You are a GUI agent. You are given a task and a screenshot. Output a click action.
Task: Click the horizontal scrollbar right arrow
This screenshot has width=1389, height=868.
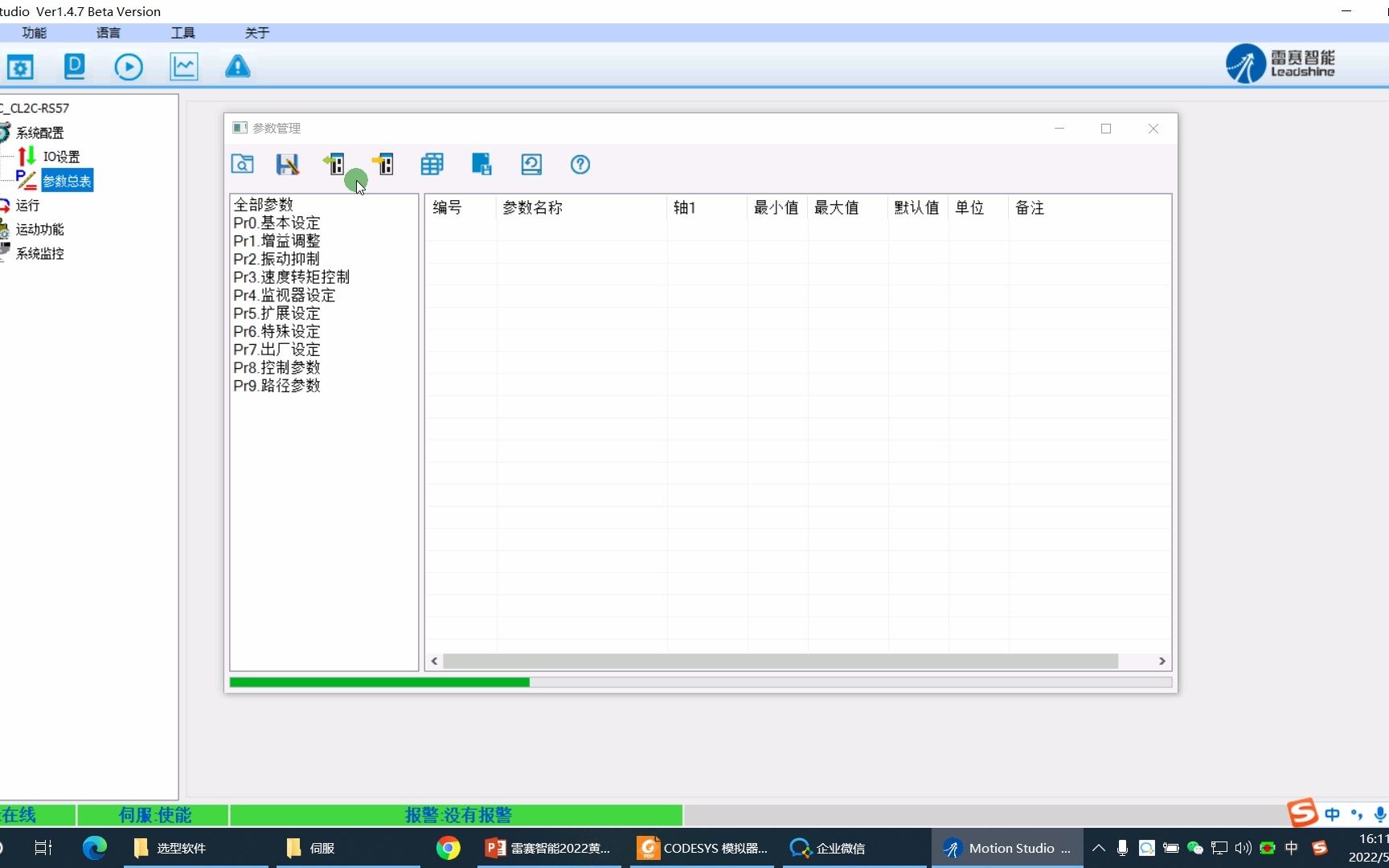[x=1162, y=661]
